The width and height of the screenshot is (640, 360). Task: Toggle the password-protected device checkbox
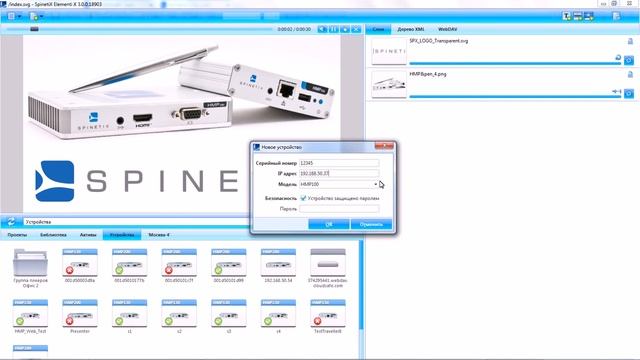(x=303, y=198)
